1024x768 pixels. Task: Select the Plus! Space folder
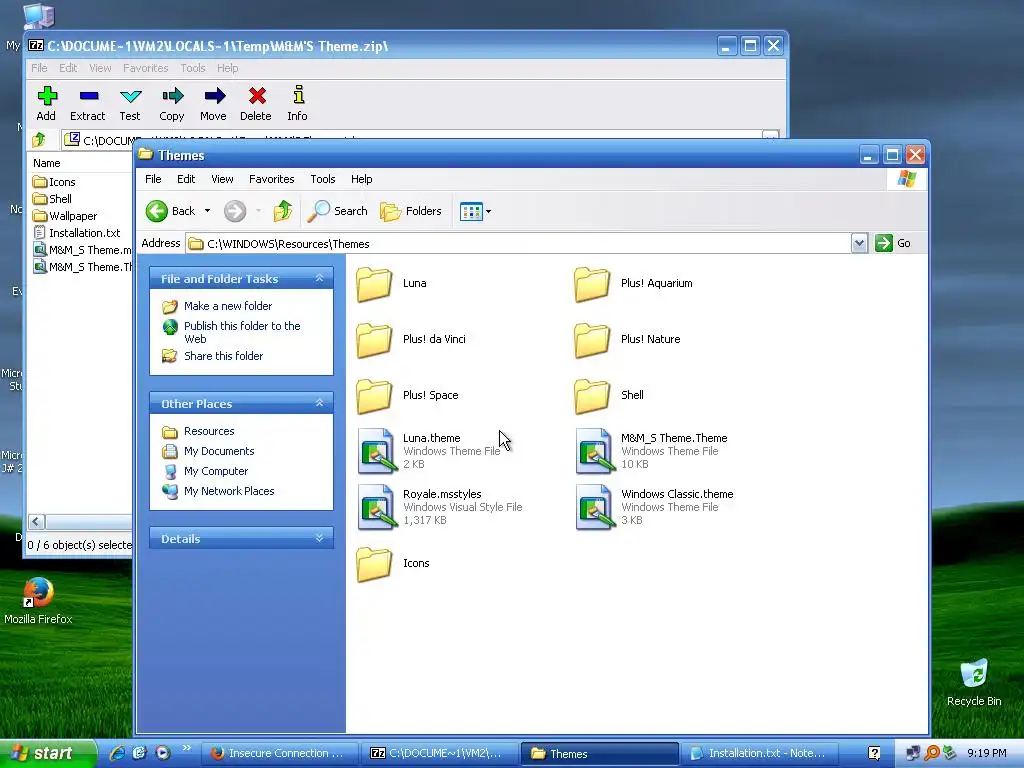(x=408, y=396)
